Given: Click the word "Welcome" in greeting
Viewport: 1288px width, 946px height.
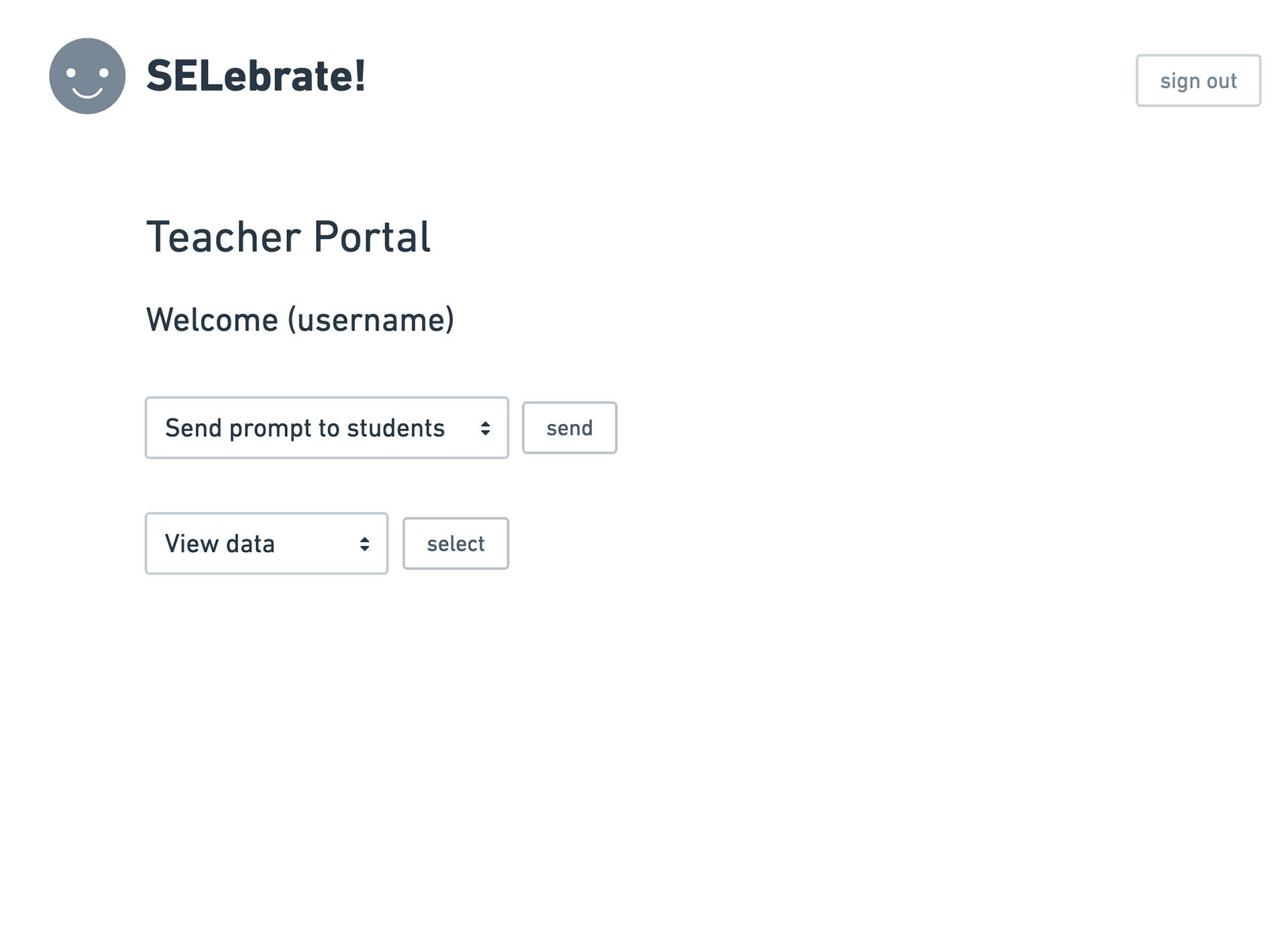Looking at the screenshot, I should tap(212, 319).
